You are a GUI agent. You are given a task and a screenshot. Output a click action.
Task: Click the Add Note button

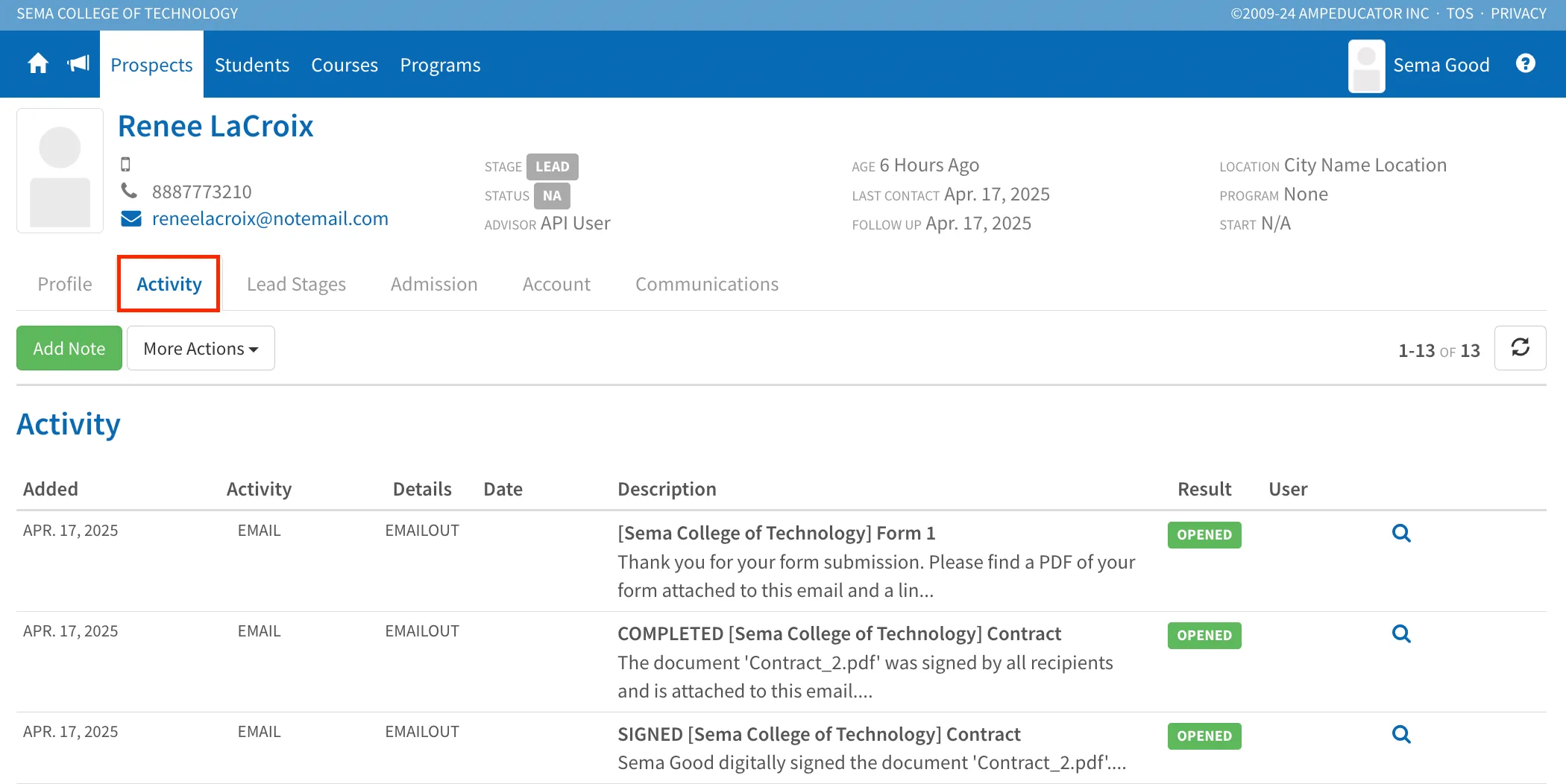tap(69, 348)
